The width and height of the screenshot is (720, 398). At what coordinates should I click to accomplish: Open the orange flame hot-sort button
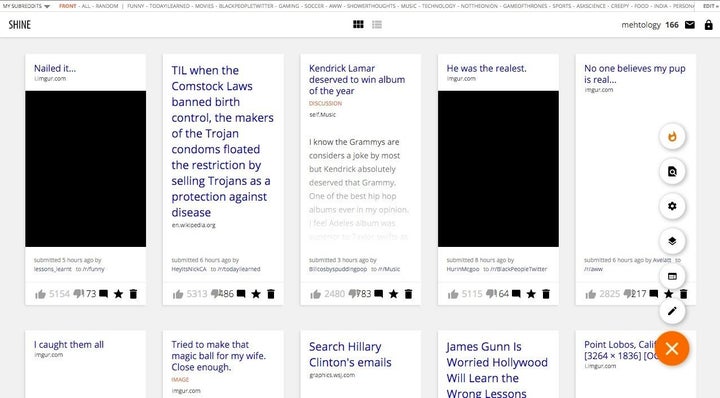pos(672,136)
